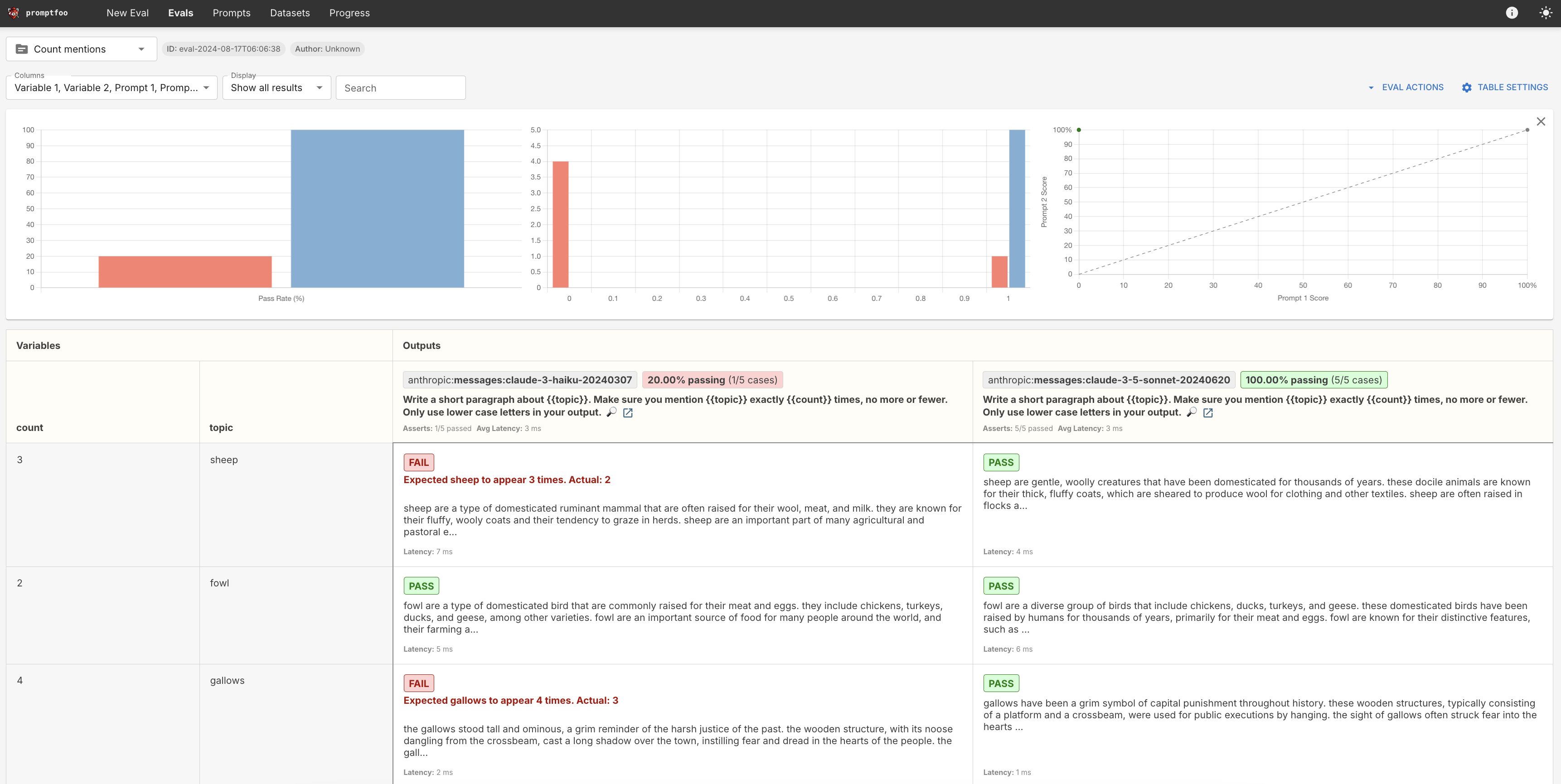Image resolution: width=1561 pixels, height=784 pixels.
Task: Close the charts panel with X
Action: pyautogui.click(x=1541, y=121)
